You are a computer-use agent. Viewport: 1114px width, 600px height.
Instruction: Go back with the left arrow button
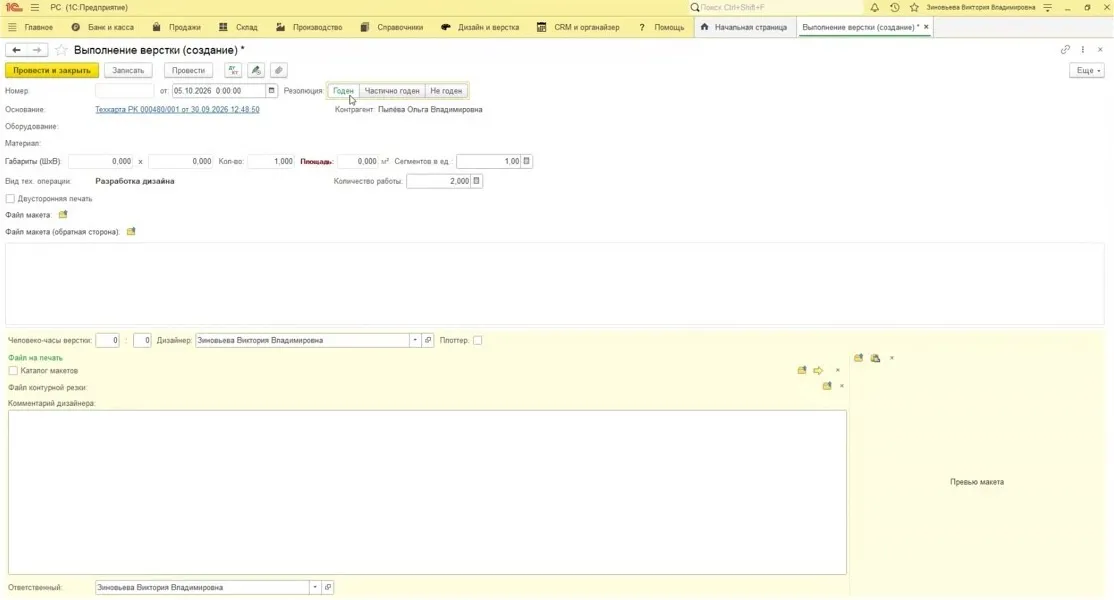coord(16,50)
